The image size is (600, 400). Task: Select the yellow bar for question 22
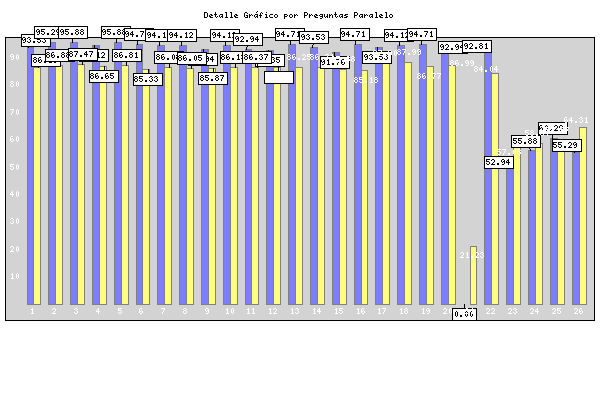495,189
